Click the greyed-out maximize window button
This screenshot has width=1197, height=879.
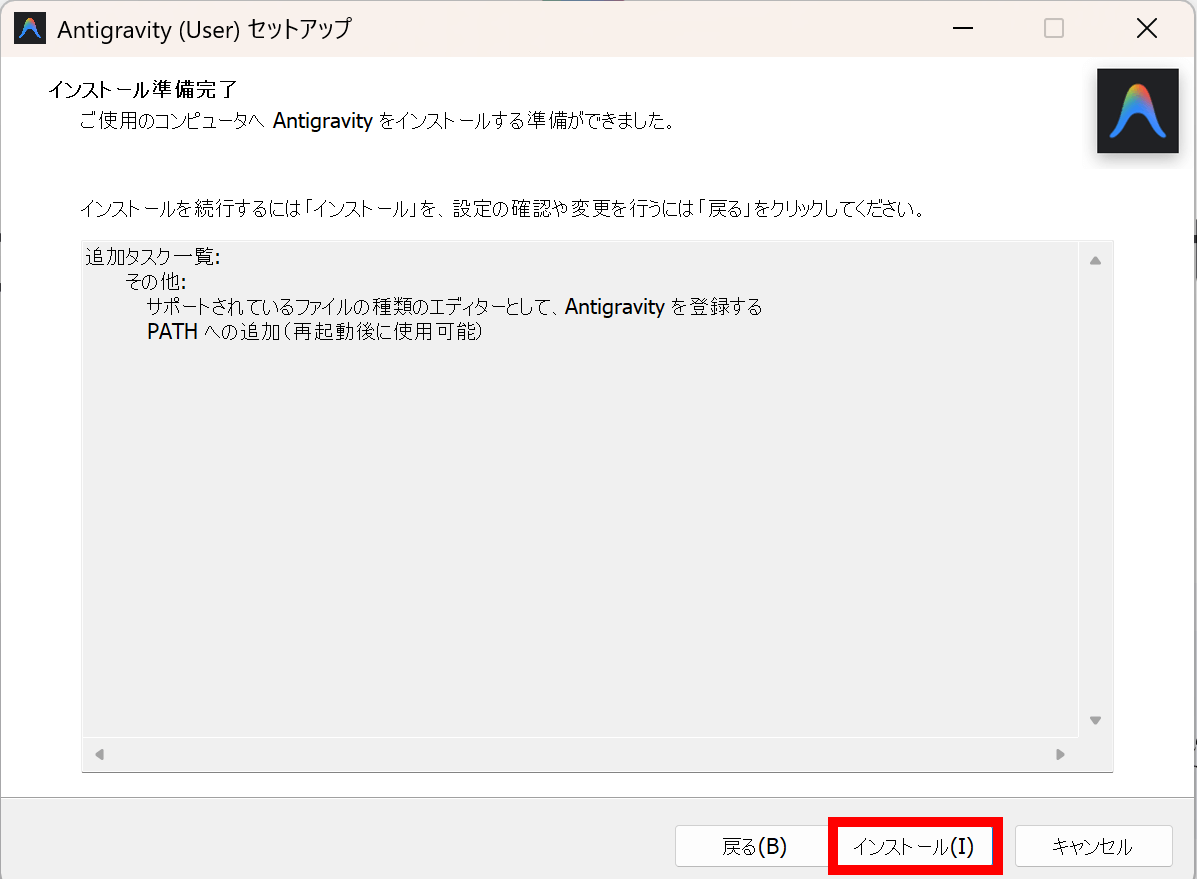(x=1054, y=29)
